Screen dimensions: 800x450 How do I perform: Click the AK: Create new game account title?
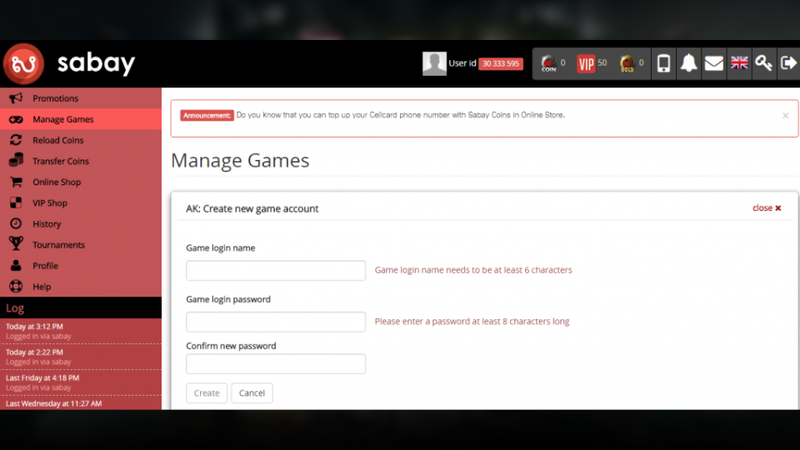click(x=252, y=209)
